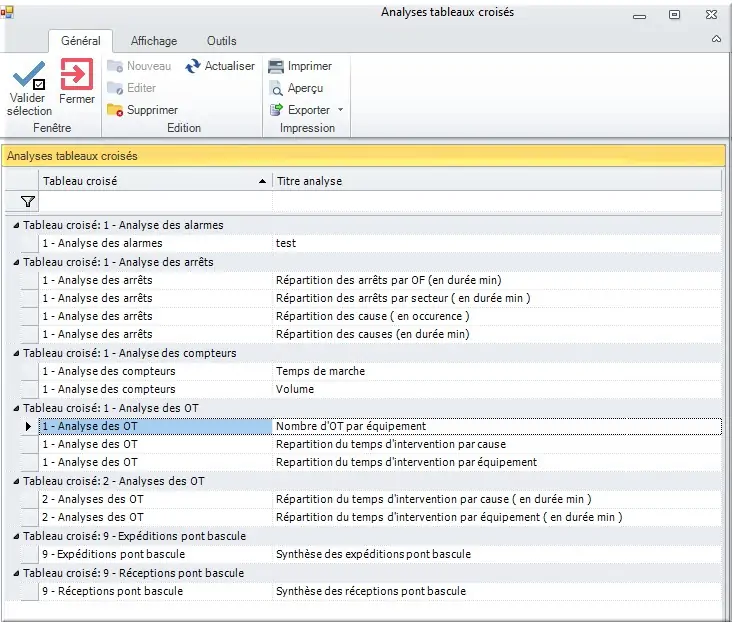This screenshot has width=732, height=622.
Task: Click the Valider sélection checkmark icon
Action: [x=29, y=75]
